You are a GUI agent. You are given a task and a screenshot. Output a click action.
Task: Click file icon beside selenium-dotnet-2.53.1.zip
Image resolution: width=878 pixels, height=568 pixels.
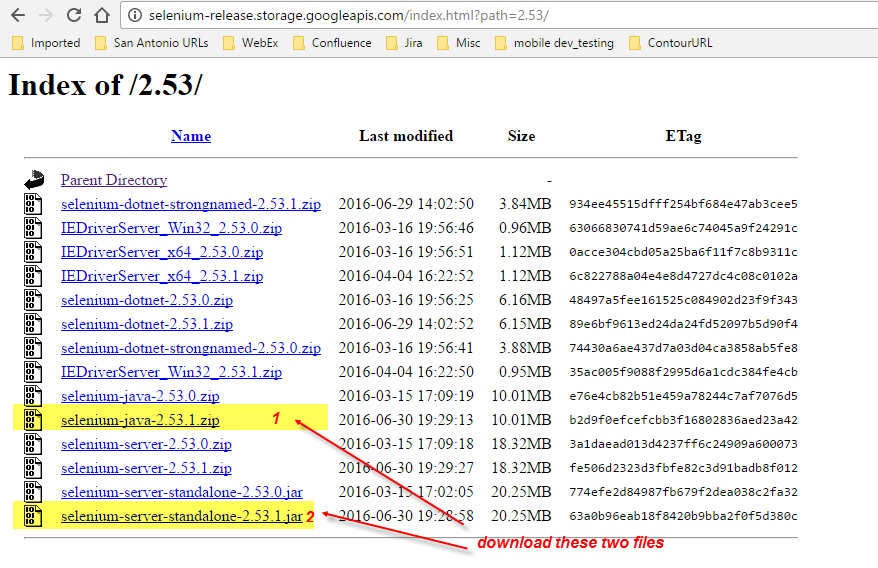point(33,324)
